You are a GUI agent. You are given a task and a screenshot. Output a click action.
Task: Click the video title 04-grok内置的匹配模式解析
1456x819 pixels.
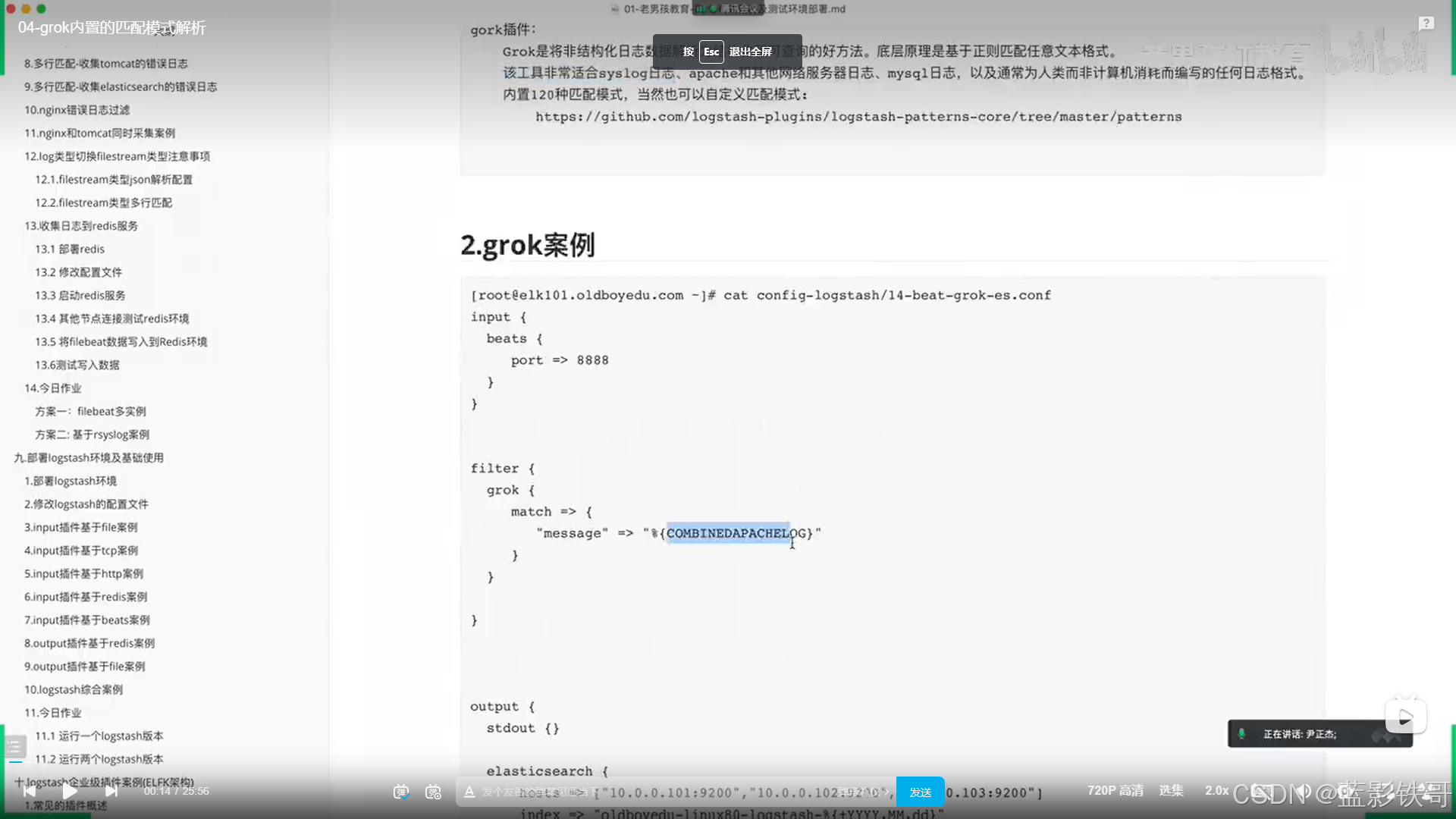111,28
